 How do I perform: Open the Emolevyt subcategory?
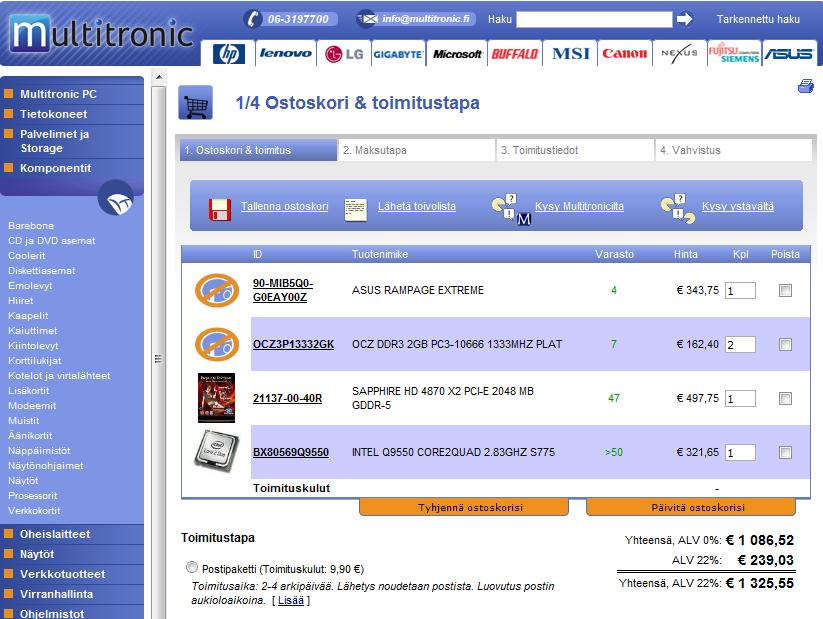pyautogui.click(x=30, y=286)
